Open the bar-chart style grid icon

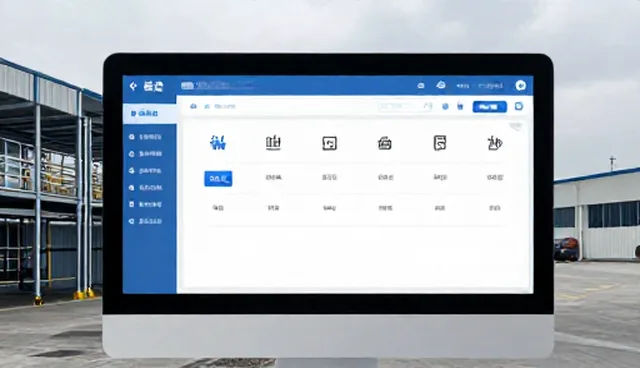click(273, 143)
